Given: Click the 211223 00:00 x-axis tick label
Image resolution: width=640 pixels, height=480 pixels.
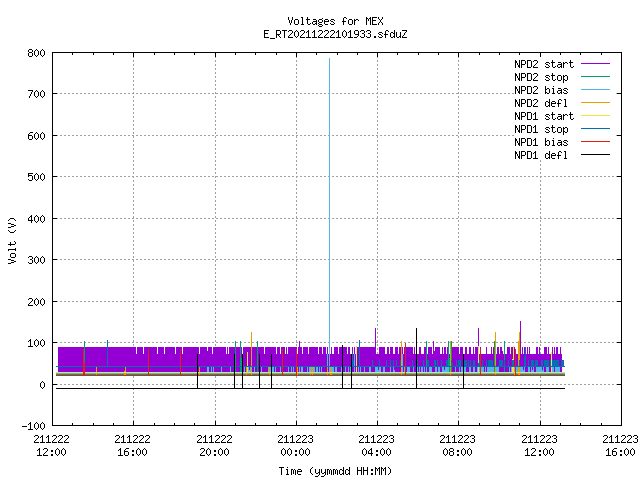Looking at the screenshot, I should pyautogui.click(x=296, y=446).
